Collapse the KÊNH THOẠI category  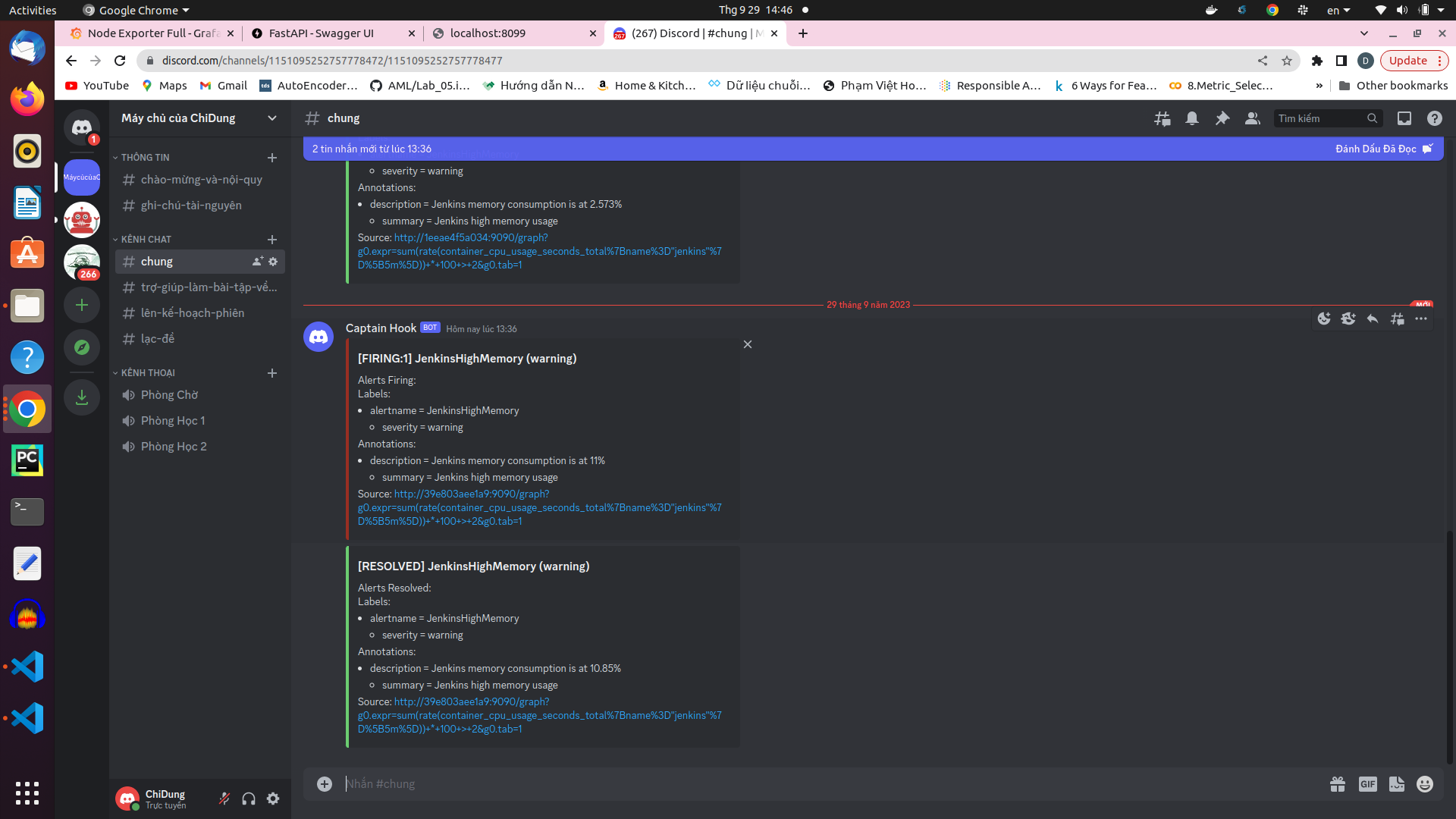[147, 372]
